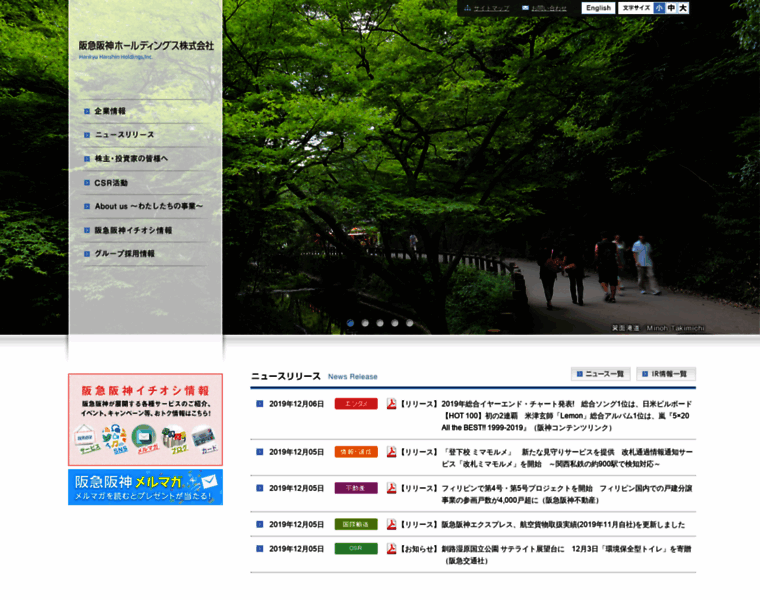
Task: Open ニュースリリース sidebar menu item
Action: 125,135
